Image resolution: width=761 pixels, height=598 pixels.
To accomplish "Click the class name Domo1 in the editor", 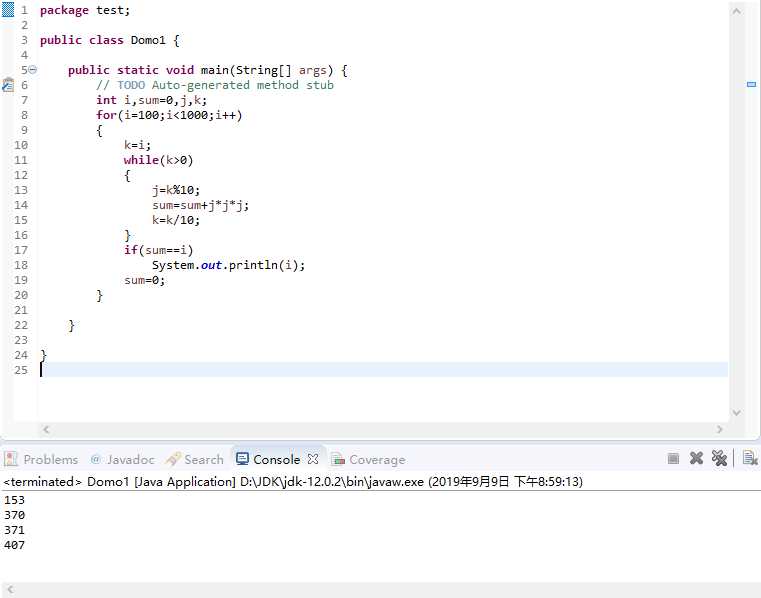I will pos(148,40).
